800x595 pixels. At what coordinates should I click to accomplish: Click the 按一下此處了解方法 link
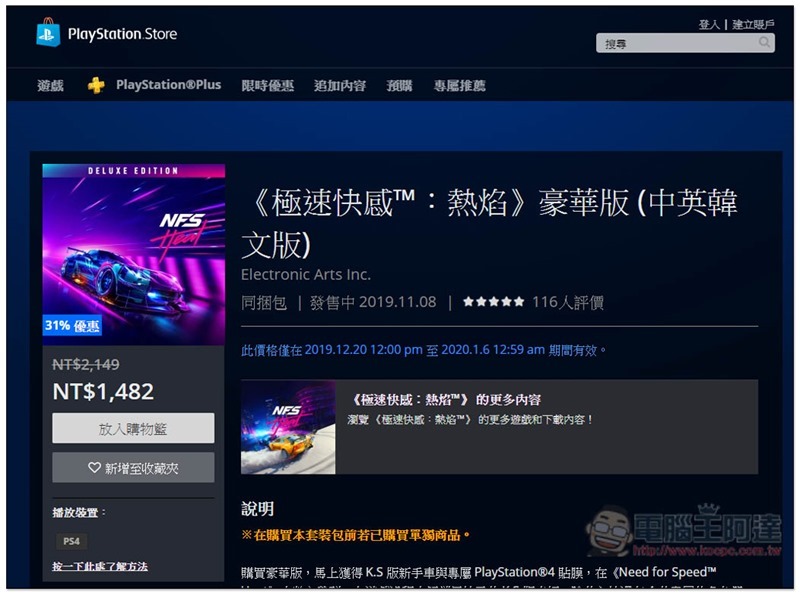[x=100, y=566]
